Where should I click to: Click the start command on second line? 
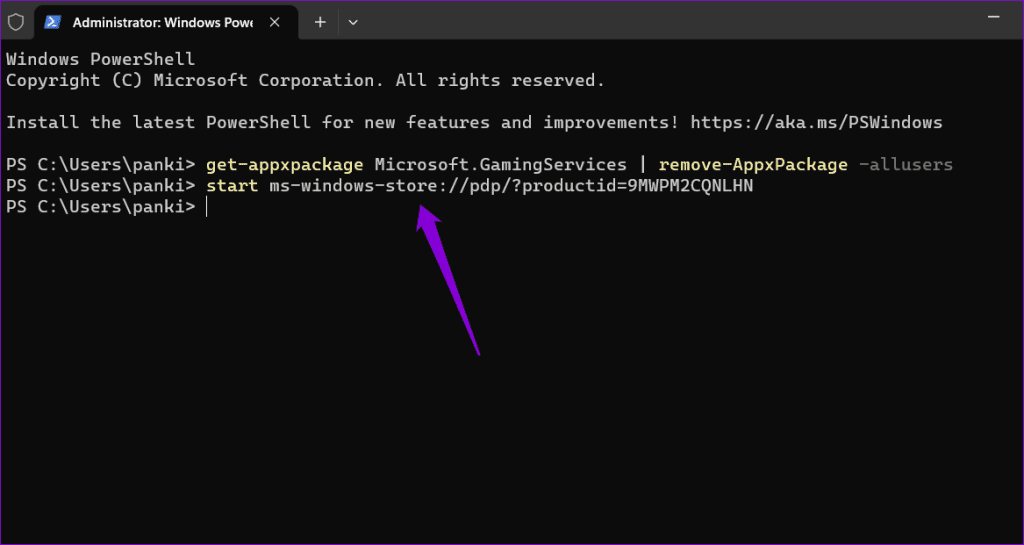[x=232, y=186]
